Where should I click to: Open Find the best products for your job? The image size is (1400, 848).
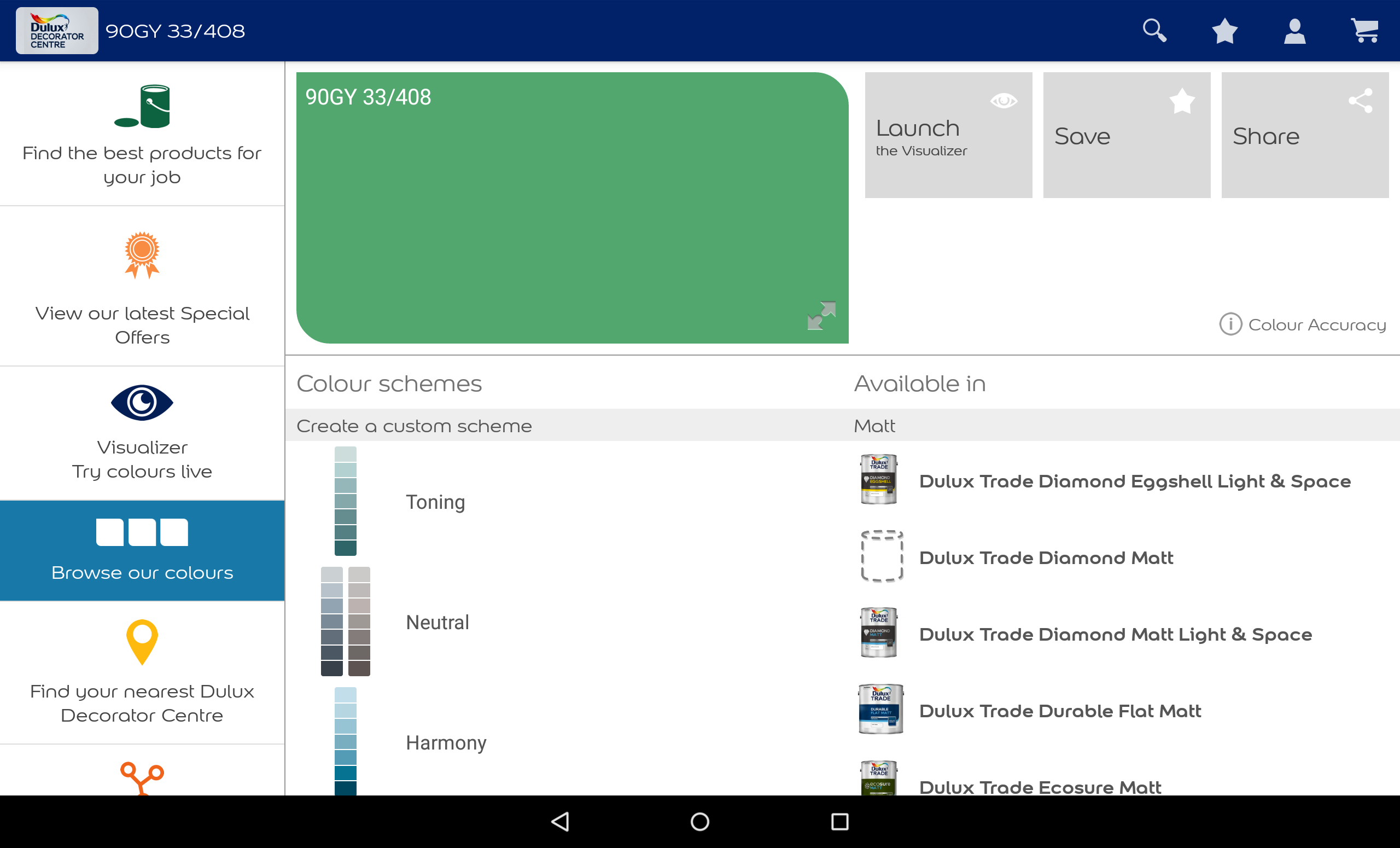(142, 134)
